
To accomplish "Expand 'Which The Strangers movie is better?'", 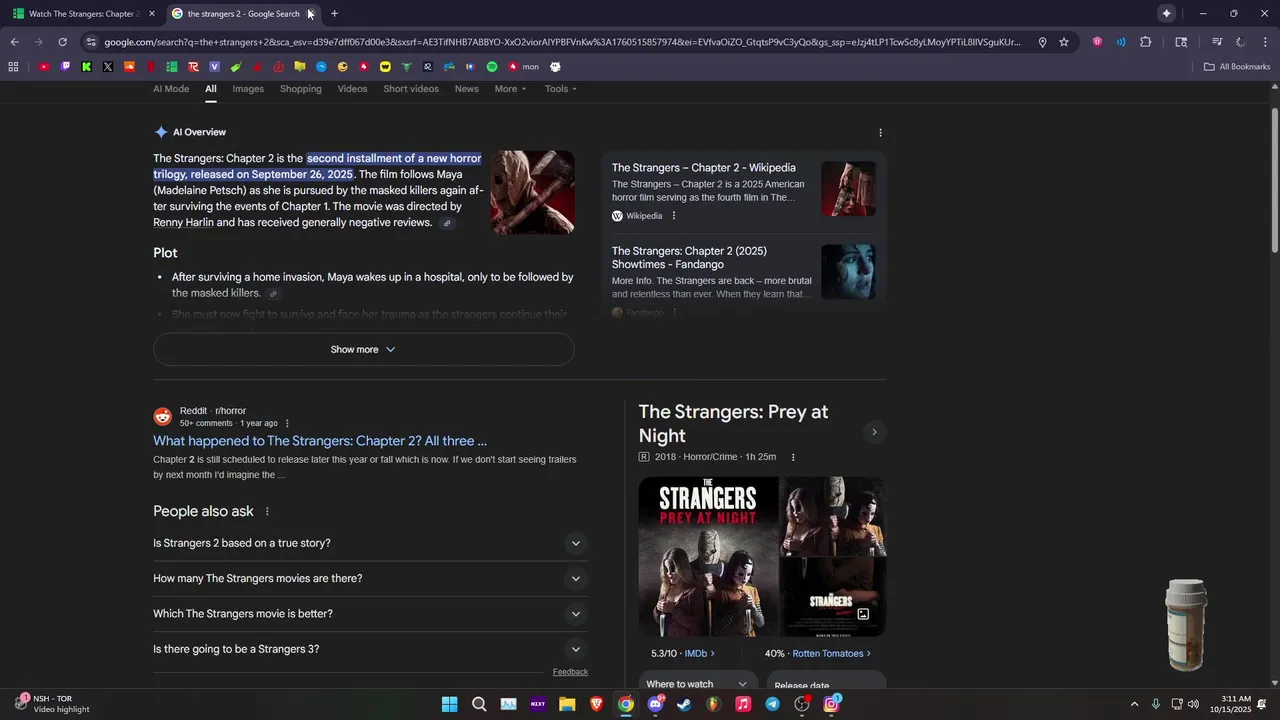I will coord(370,614).
